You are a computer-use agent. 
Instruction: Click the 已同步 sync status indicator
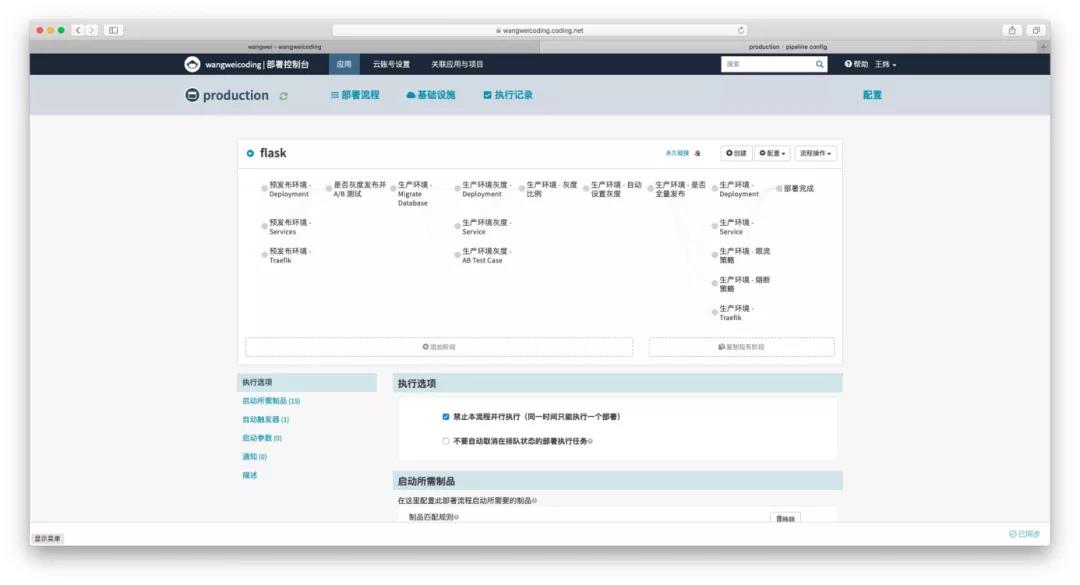[x=1024, y=534]
